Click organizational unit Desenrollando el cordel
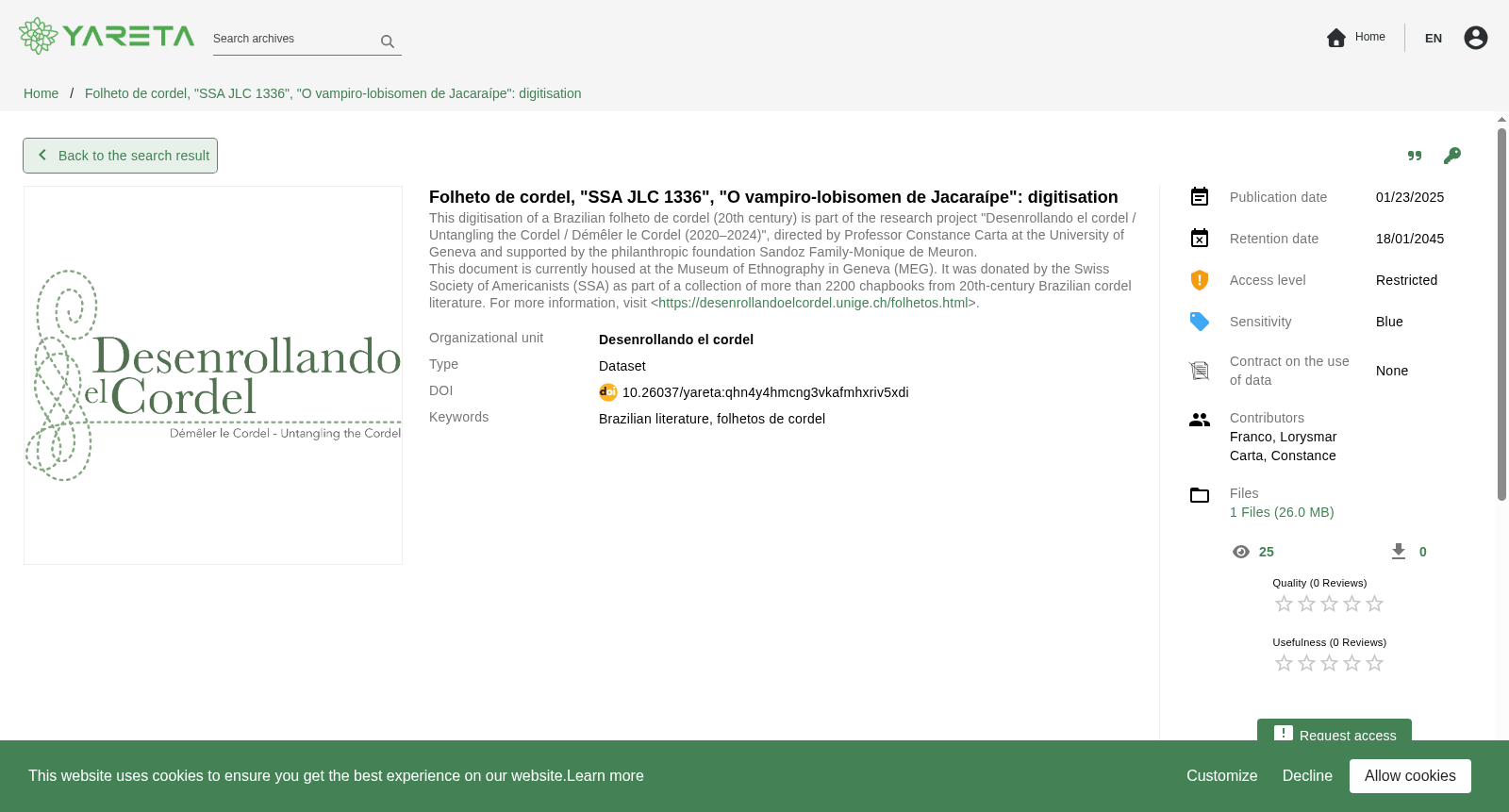The image size is (1509, 812). (676, 340)
